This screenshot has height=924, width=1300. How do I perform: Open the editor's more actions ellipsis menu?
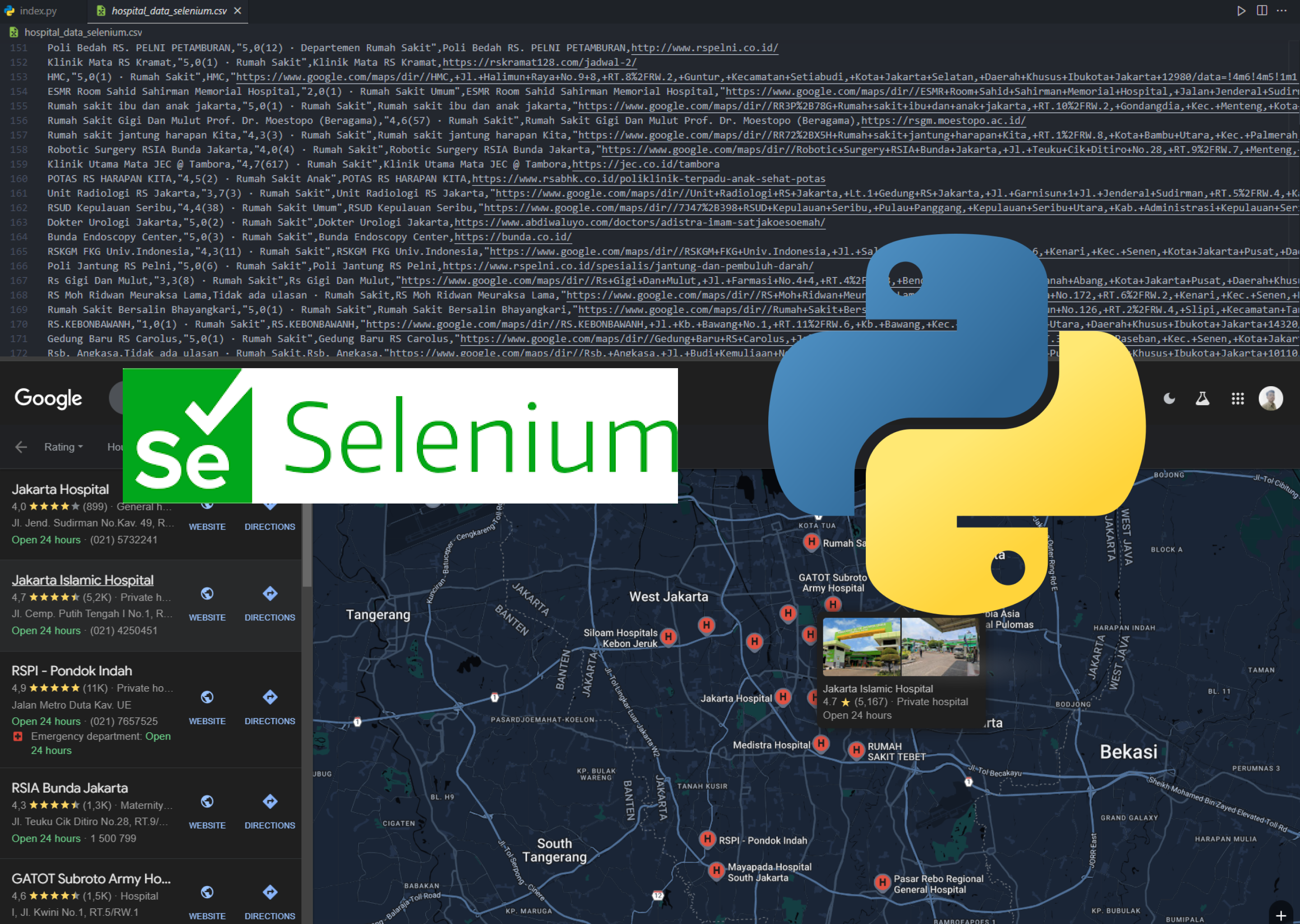(1282, 11)
